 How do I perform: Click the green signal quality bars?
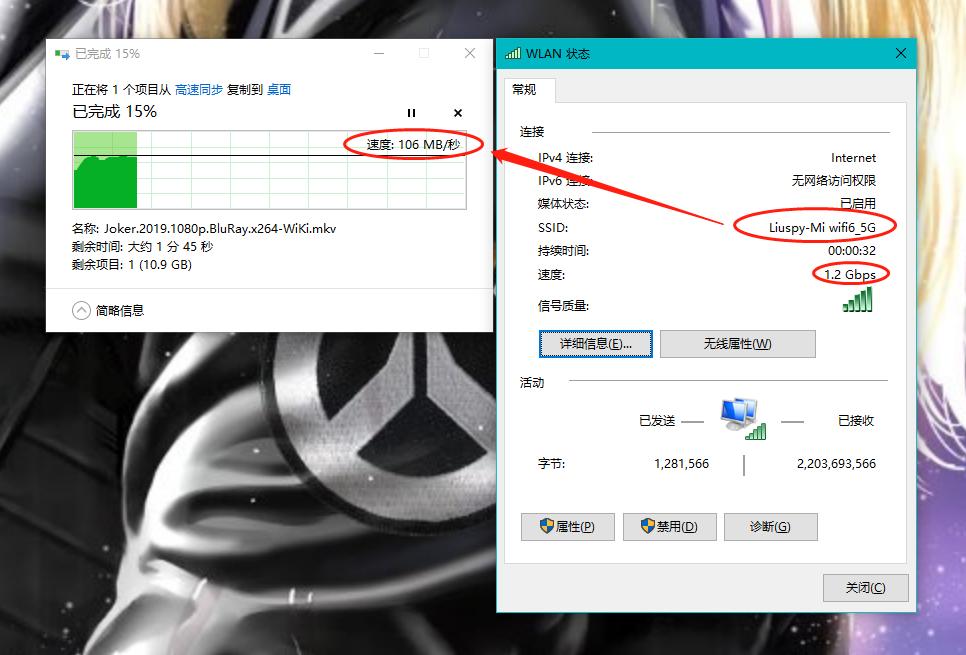pyautogui.click(x=858, y=298)
